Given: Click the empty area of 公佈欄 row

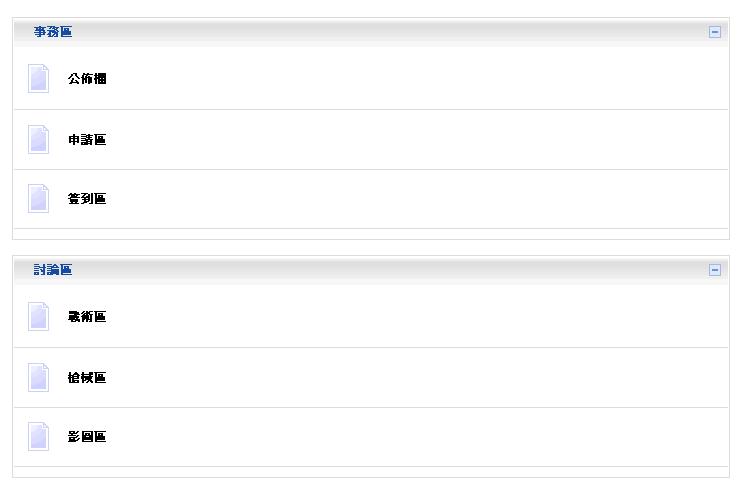Looking at the screenshot, I should pyautogui.click(x=414, y=78).
